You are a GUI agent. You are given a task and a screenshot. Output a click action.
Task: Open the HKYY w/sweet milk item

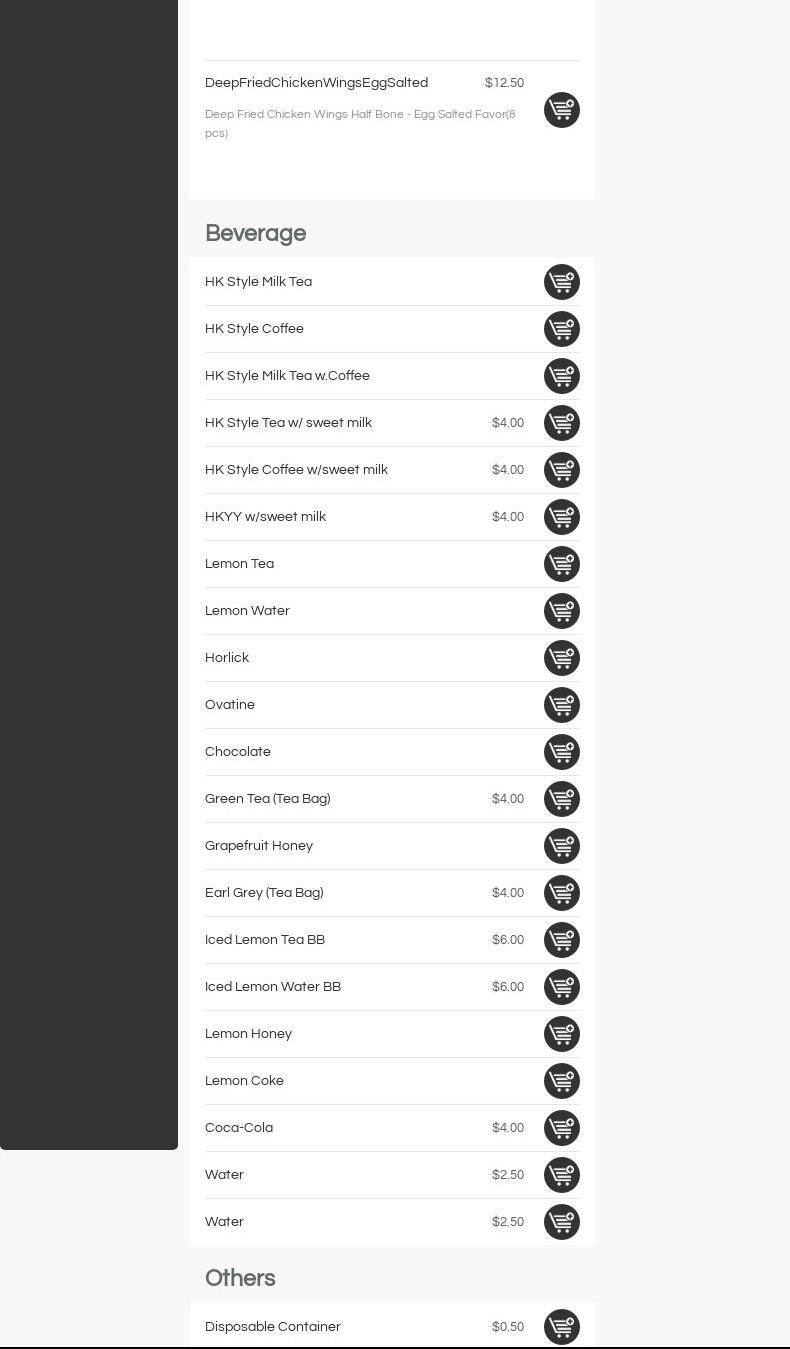265,517
